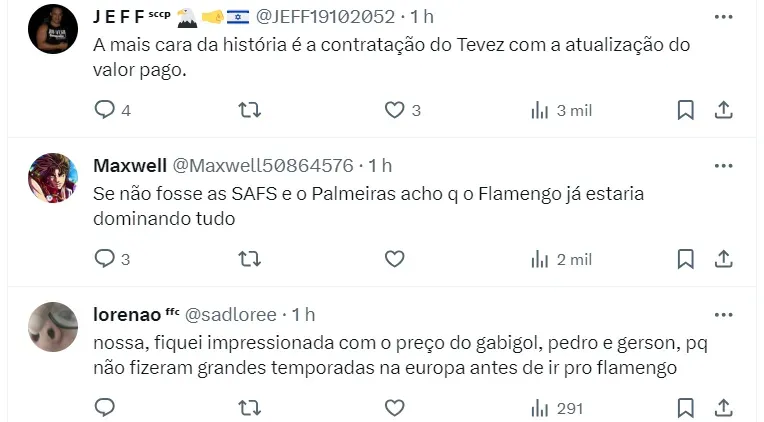Open more options on lorenao's tweet
Image resolution: width=764 pixels, height=422 pixels.
[723, 314]
